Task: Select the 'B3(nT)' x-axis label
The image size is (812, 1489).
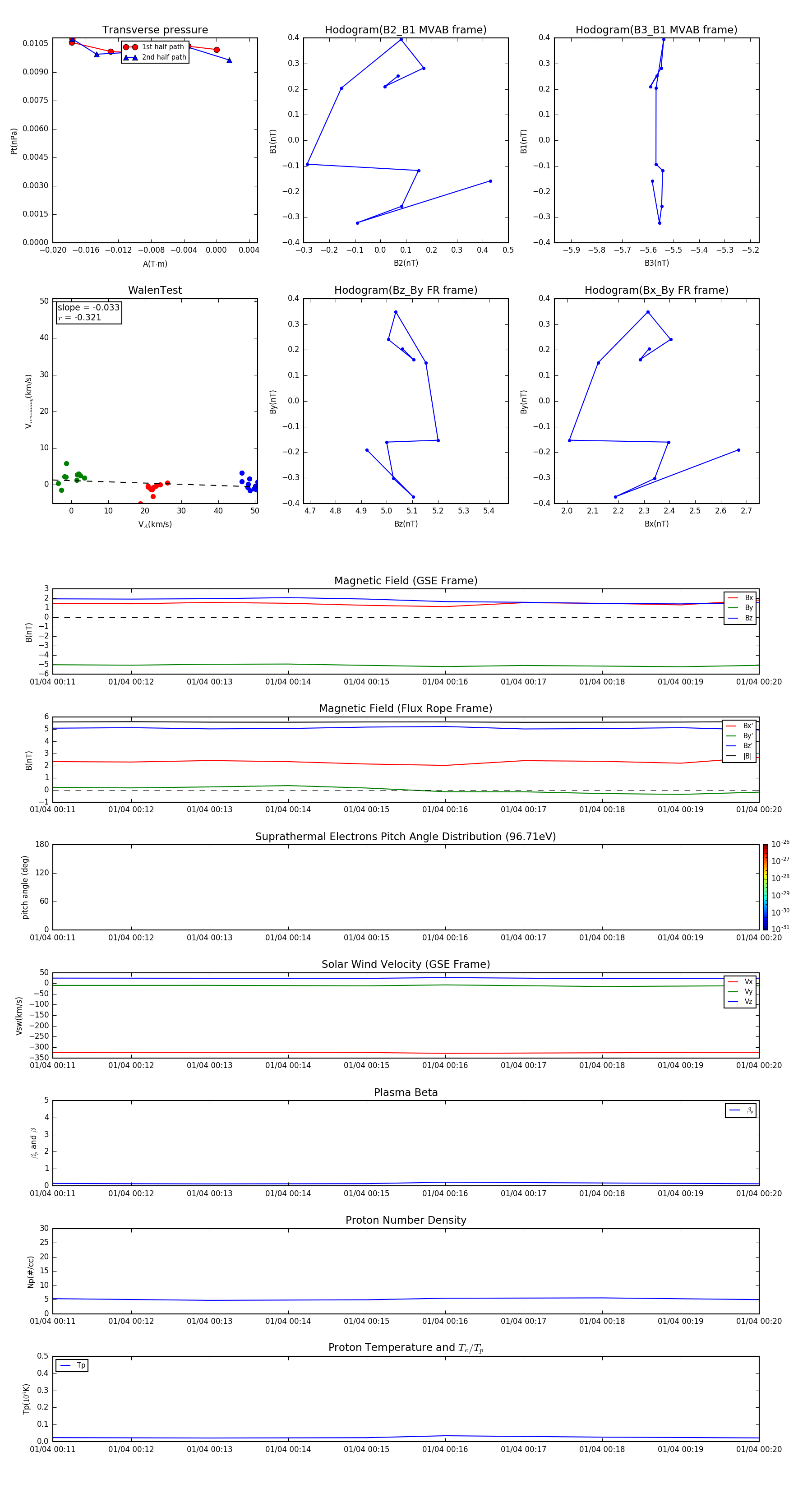Action: coord(656,263)
